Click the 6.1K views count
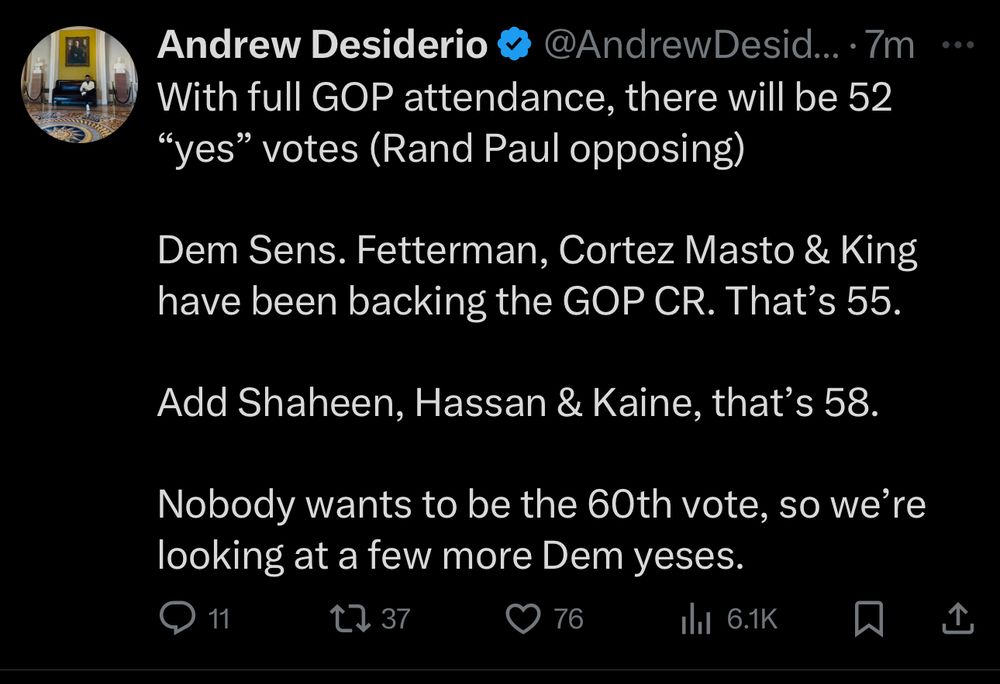Image resolution: width=1000 pixels, height=684 pixels. click(750, 620)
